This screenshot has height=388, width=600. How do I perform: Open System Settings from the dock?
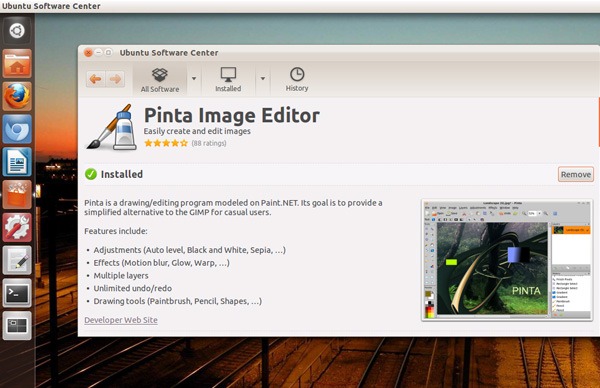pyautogui.click(x=17, y=228)
